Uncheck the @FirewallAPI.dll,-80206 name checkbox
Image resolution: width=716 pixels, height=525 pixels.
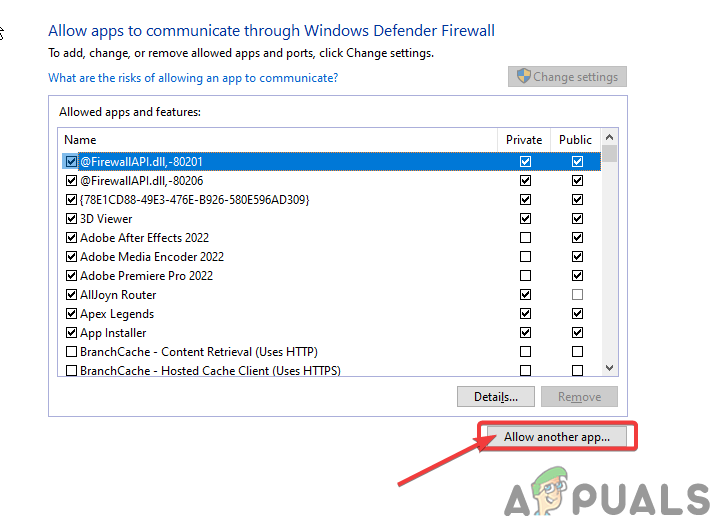(71, 181)
